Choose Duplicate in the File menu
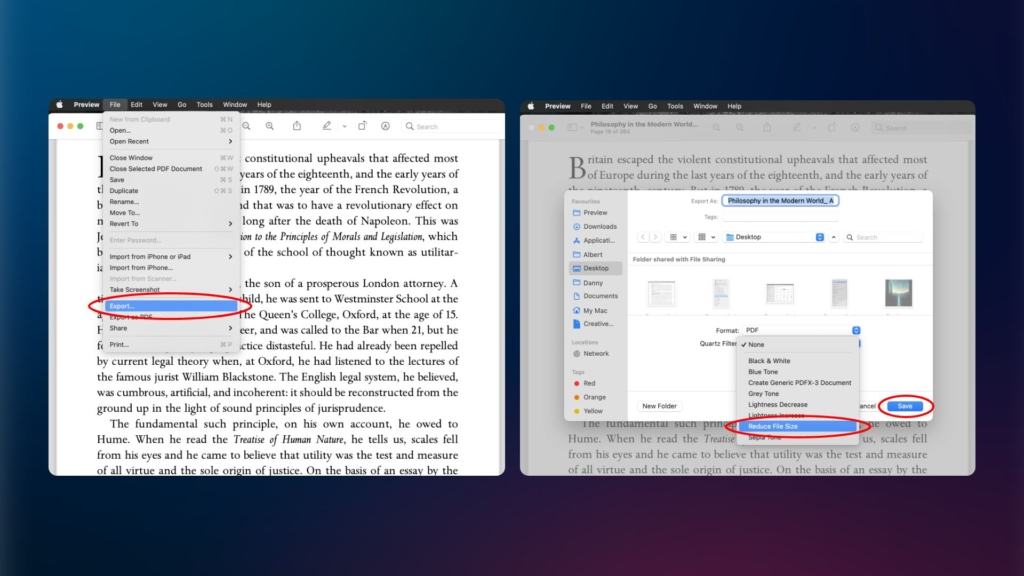Viewport: 1024px width, 576px height. (170, 191)
